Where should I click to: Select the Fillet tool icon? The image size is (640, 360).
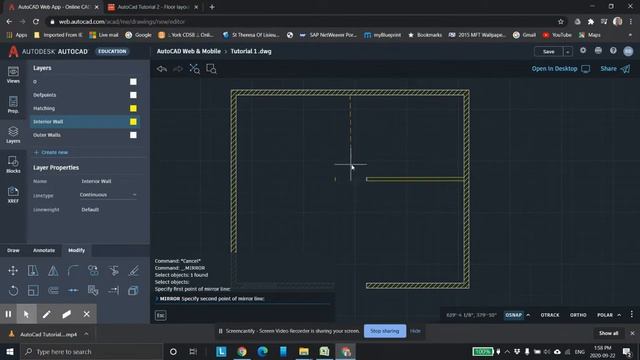73,271
